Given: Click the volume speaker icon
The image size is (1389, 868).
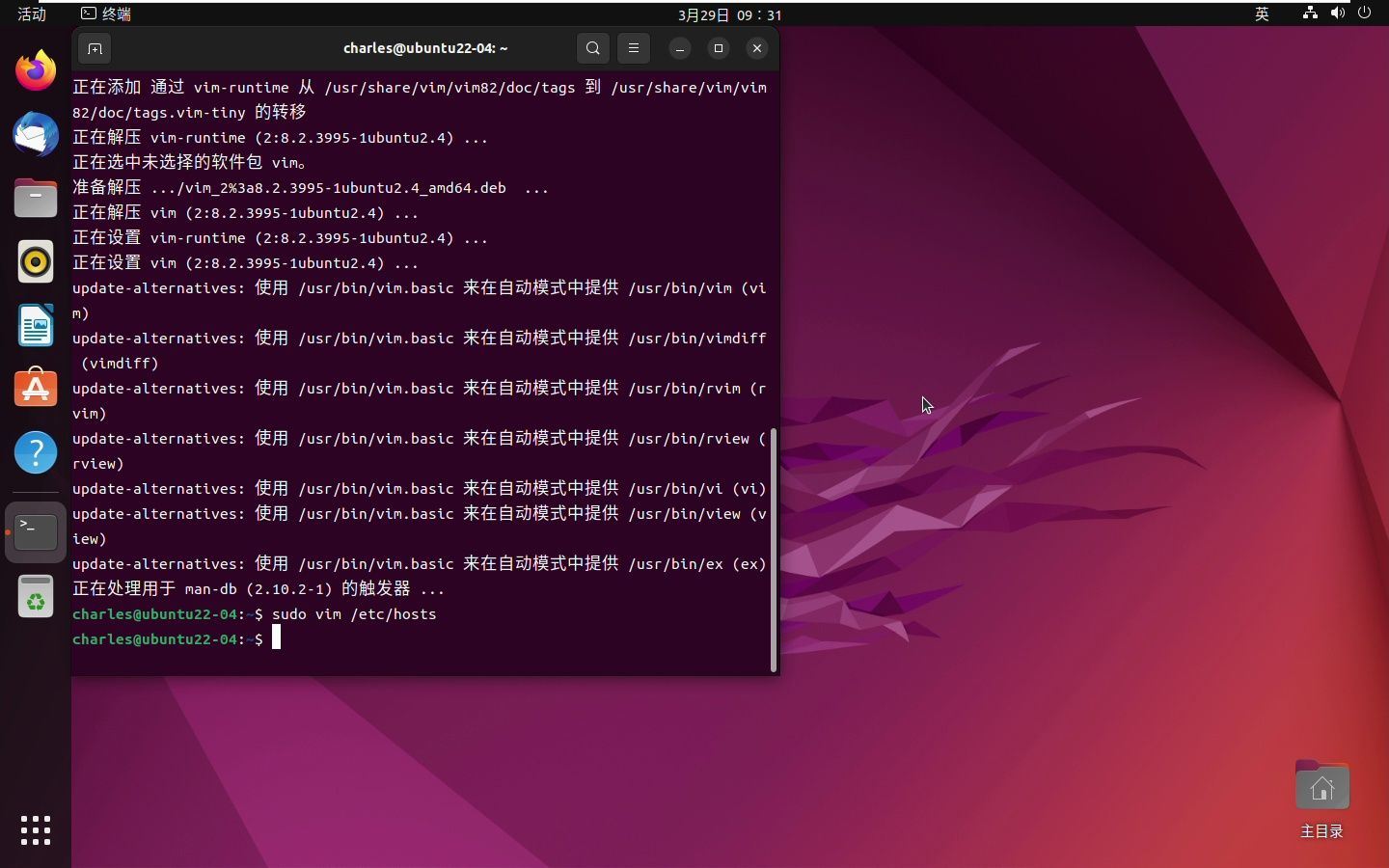Looking at the screenshot, I should [x=1337, y=14].
